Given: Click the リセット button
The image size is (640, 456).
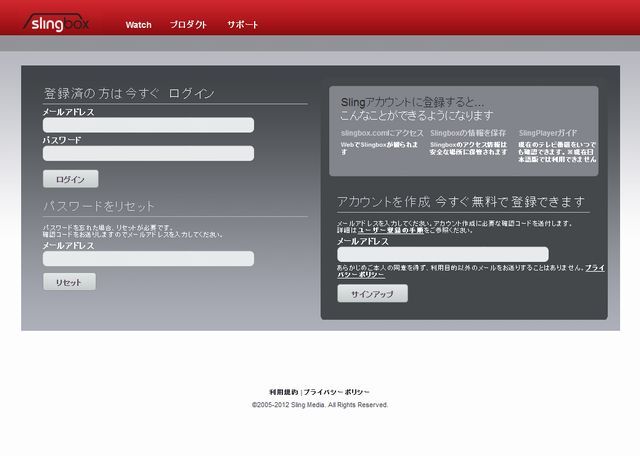Looking at the screenshot, I should pos(69,282).
